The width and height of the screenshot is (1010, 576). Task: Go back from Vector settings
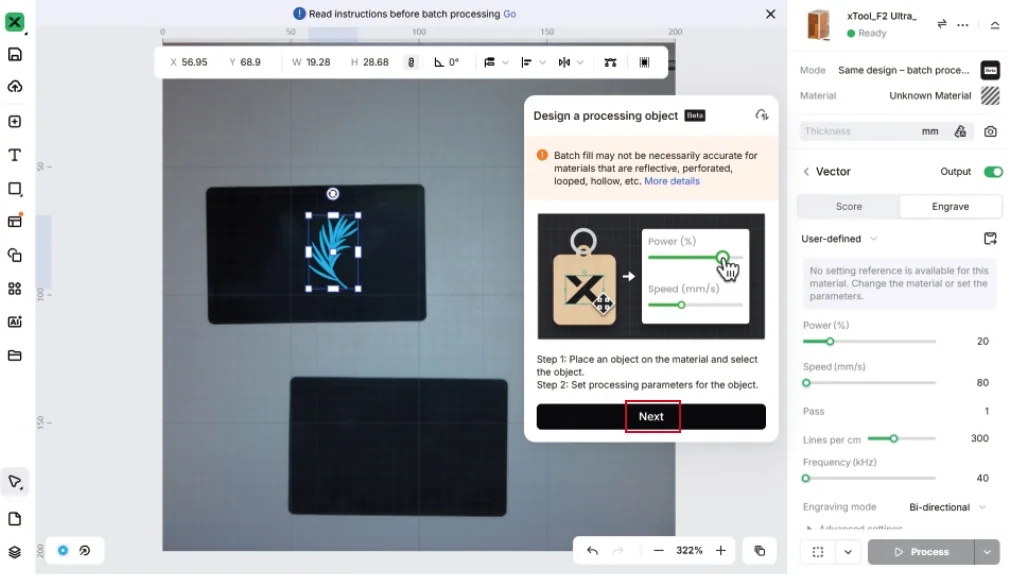click(806, 172)
